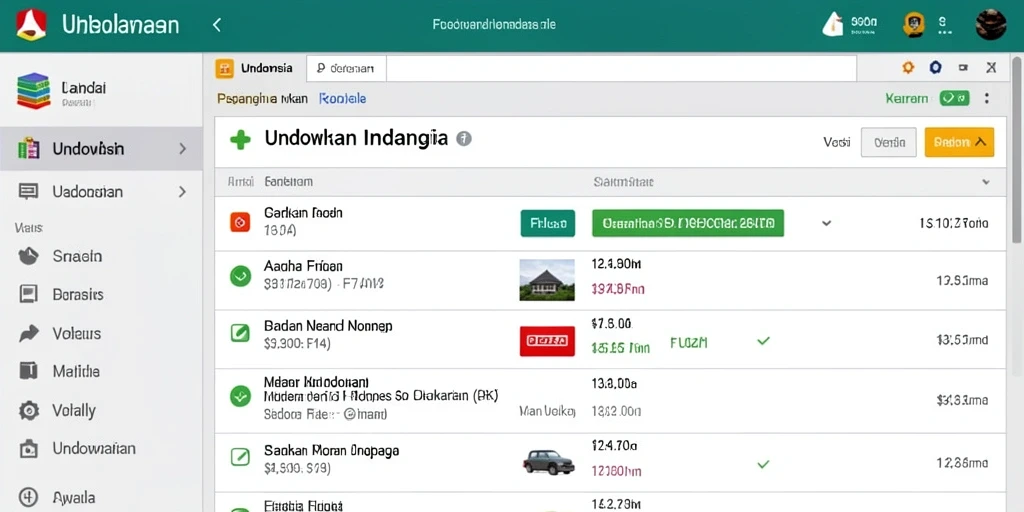
Task: Click the Awaila circular icon
Action: coord(28,497)
